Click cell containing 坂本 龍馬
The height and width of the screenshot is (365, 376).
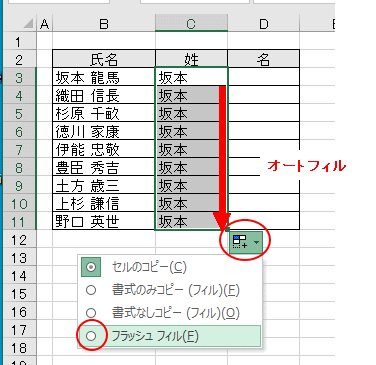coord(104,77)
